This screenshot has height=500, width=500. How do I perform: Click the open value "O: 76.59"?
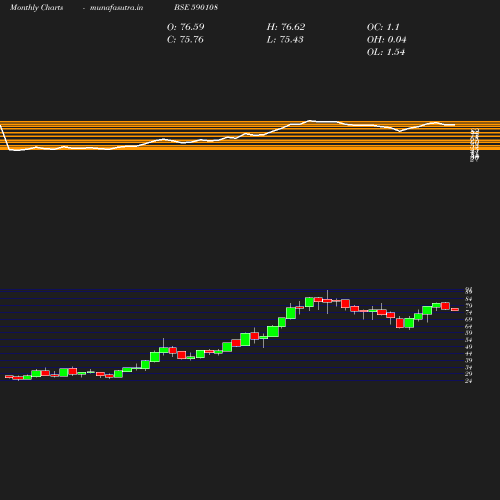tap(186, 27)
